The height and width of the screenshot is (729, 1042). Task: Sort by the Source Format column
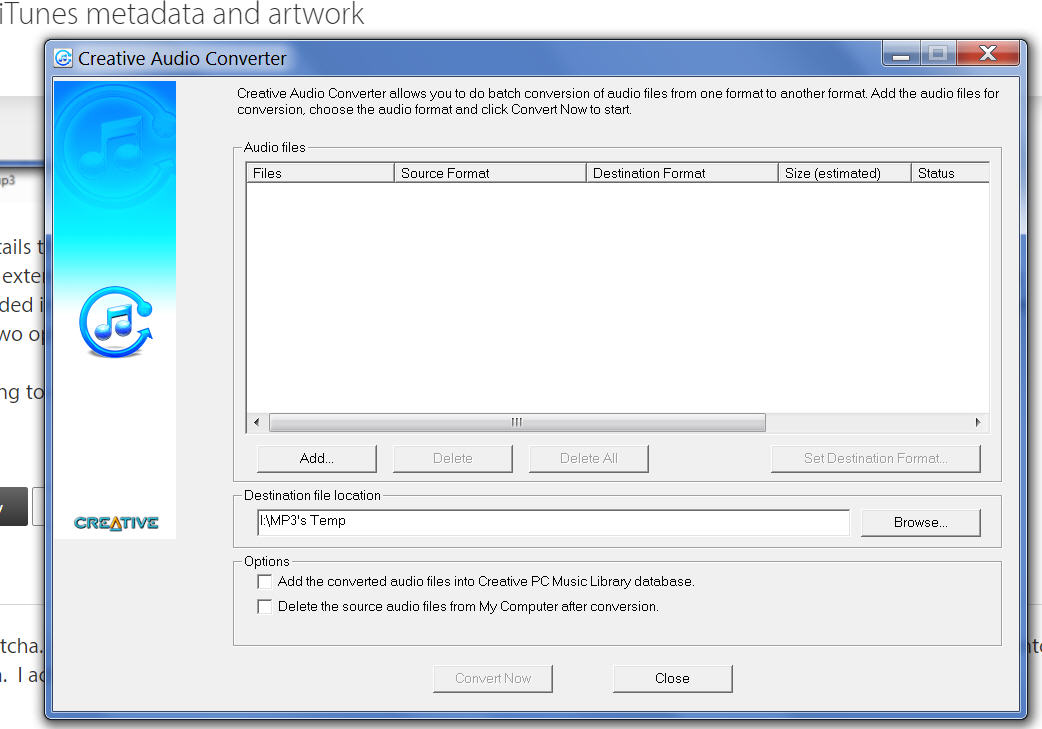click(490, 173)
